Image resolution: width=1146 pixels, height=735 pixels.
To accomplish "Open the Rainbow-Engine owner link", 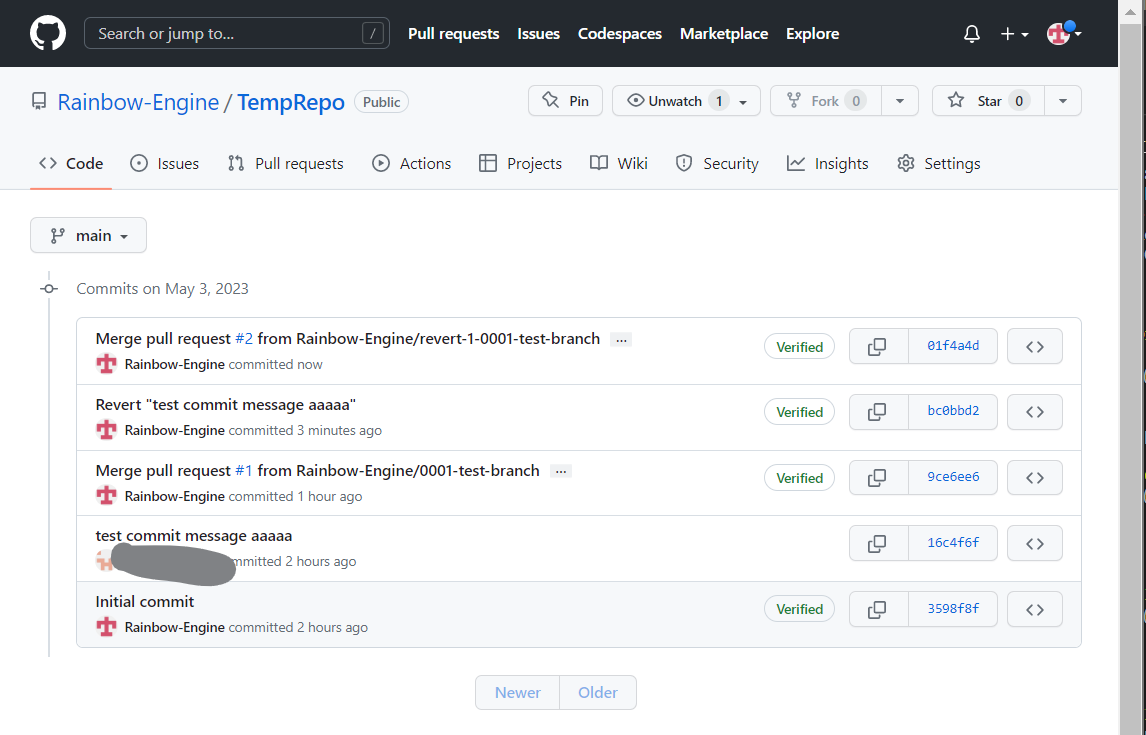I will (138, 102).
